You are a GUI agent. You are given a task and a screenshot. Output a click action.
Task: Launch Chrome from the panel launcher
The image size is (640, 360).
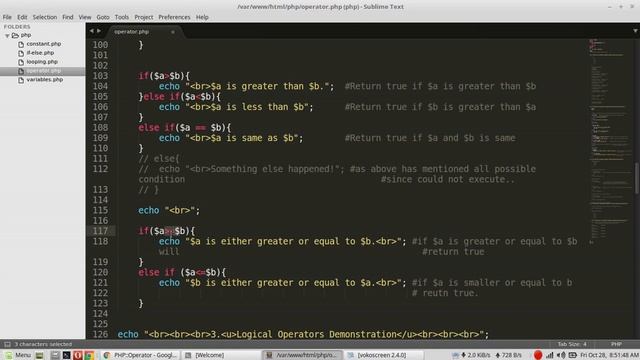89,355
